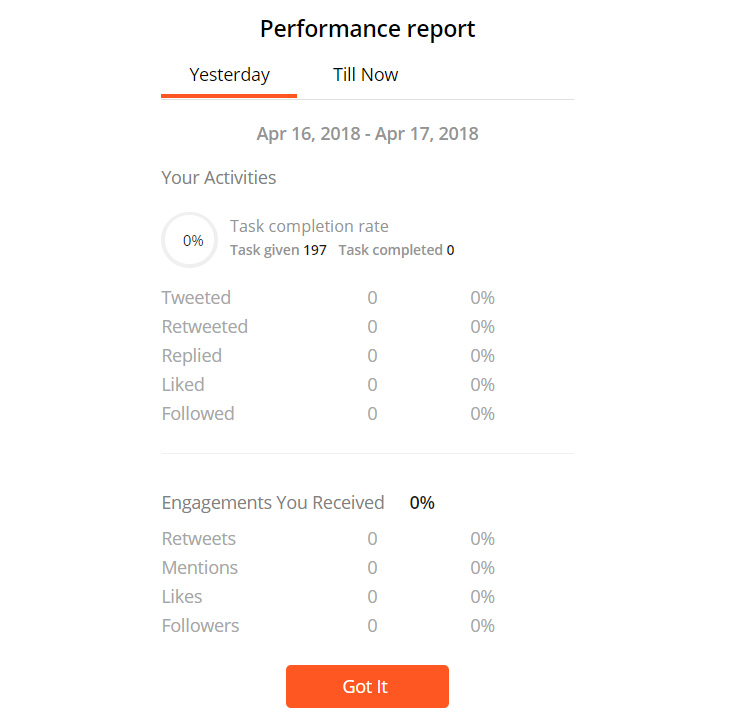Viewport: 735px width, 715px height.
Task: Switch to the Yesterday tab
Action: (229, 75)
